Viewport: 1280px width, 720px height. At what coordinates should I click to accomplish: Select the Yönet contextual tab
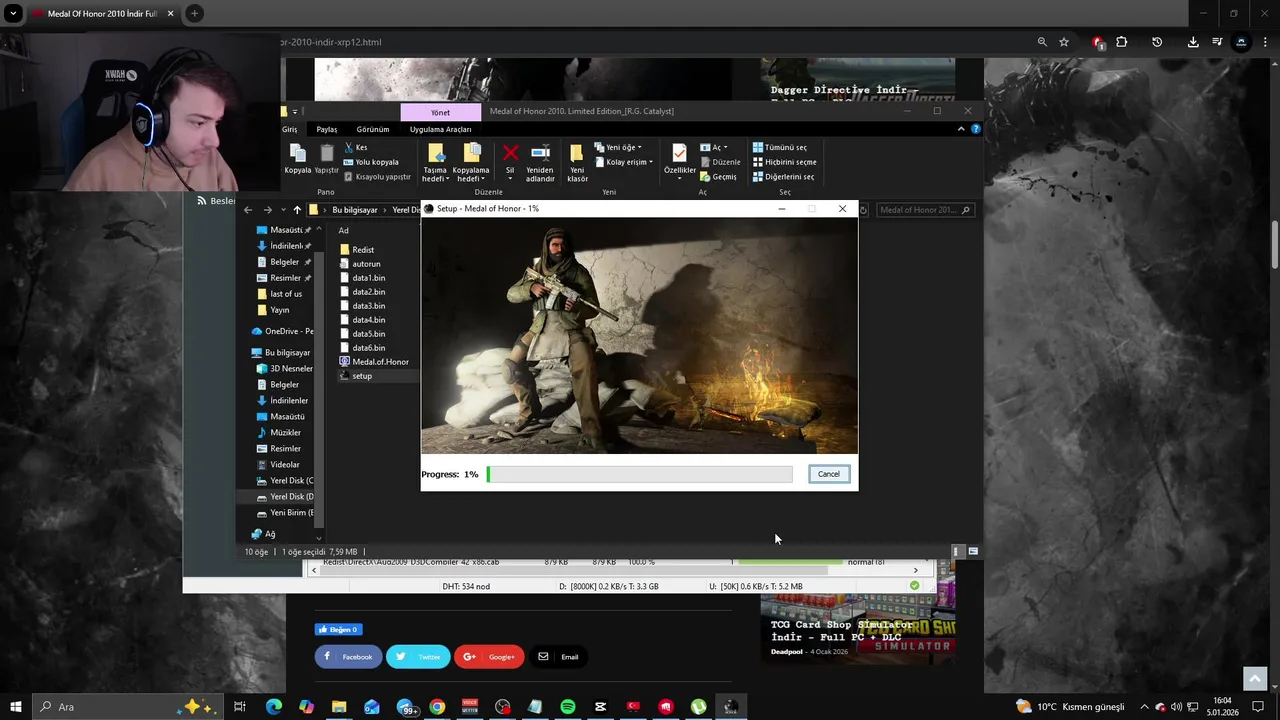[x=440, y=112]
